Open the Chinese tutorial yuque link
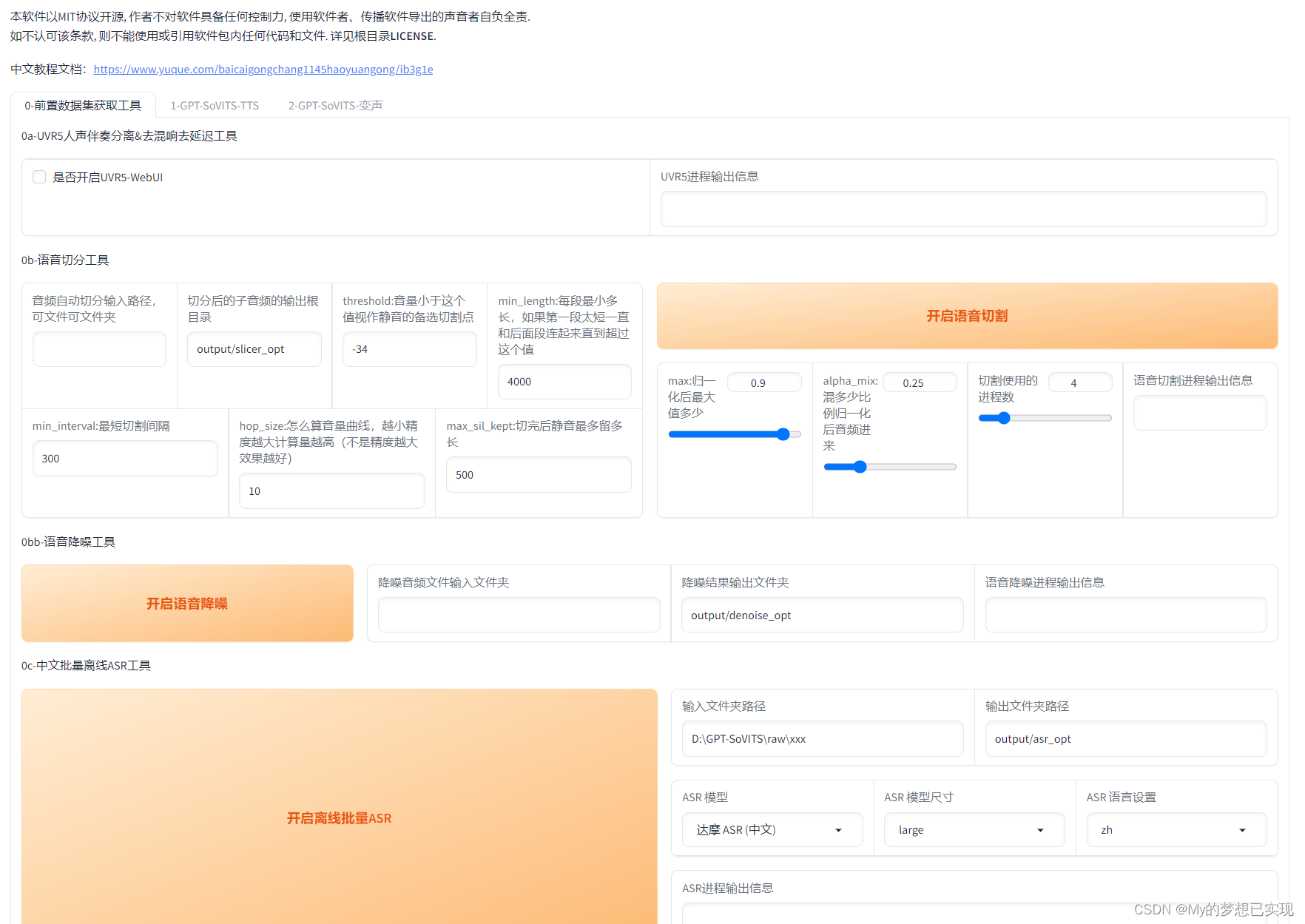The width and height of the screenshot is (1305, 924). [x=263, y=69]
